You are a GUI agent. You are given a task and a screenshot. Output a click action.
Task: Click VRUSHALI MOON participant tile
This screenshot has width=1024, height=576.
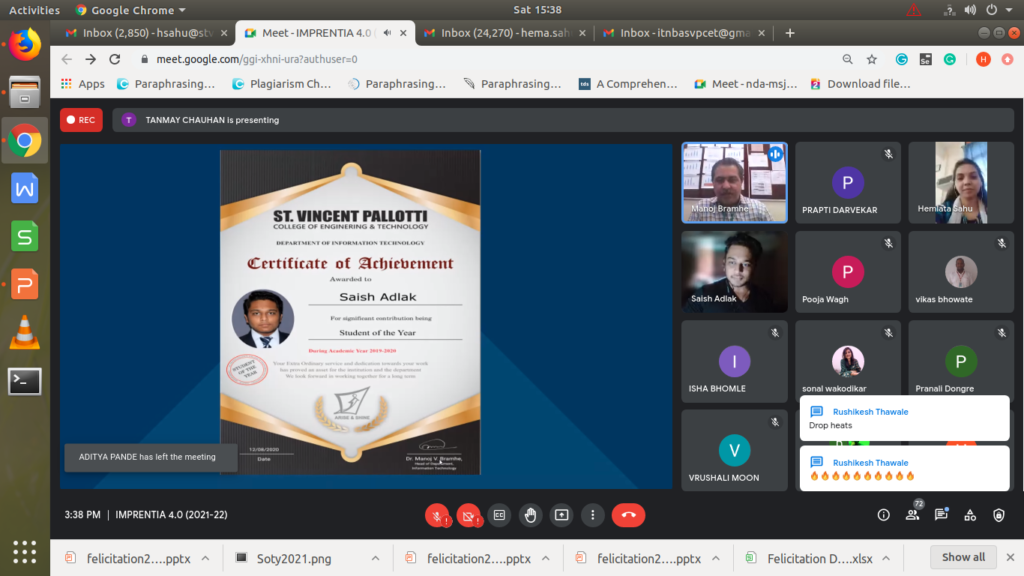coord(734,450)
